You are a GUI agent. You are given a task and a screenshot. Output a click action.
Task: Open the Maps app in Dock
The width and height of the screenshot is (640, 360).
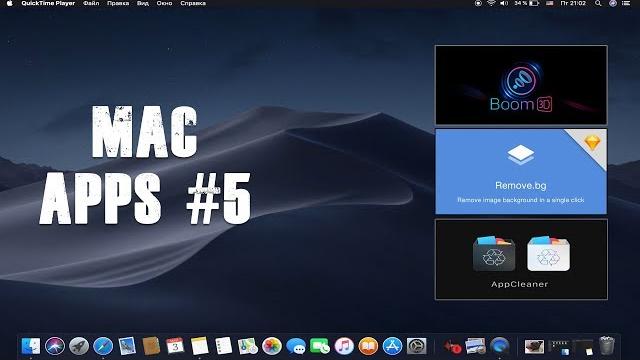[x=247, y=346]
